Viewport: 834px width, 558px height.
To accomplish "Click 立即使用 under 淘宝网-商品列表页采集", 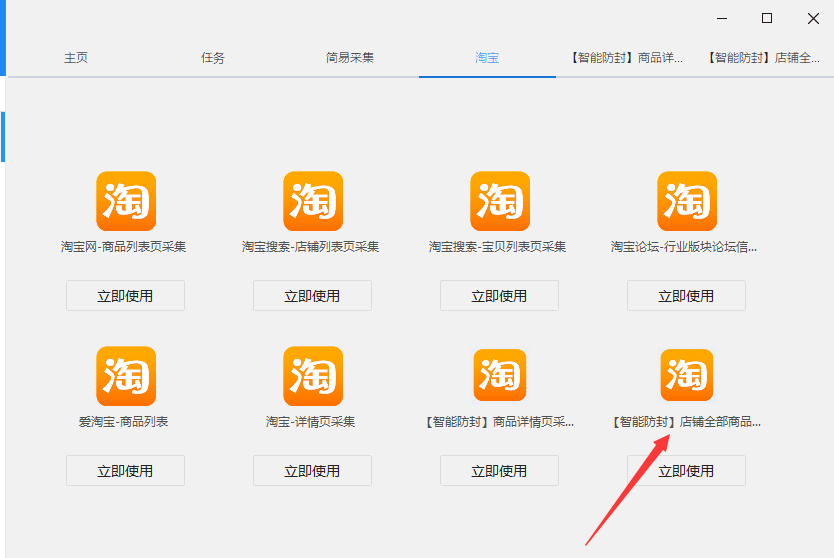I will (x=126, y=296).
